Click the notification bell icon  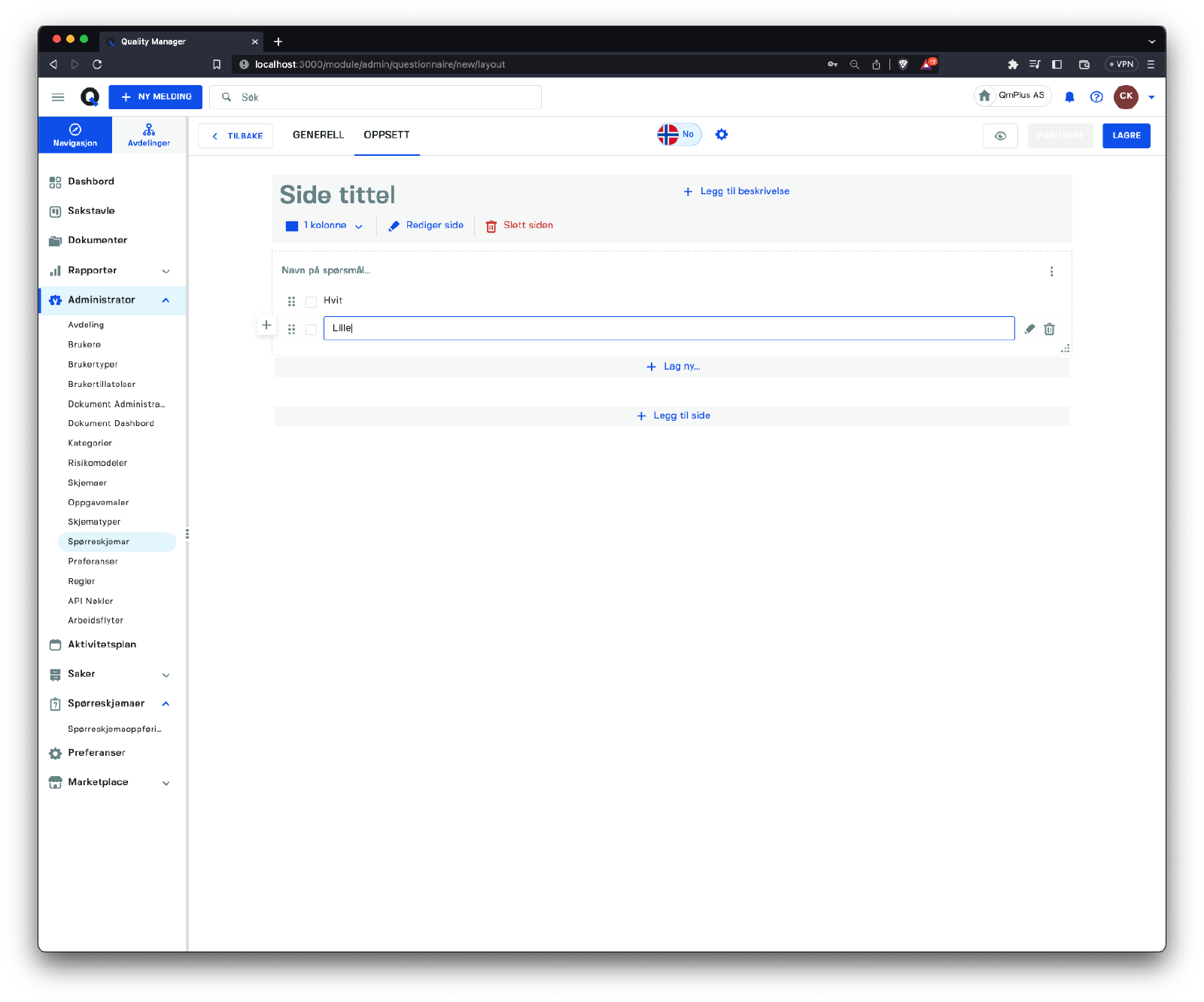tap(1069, 97)
